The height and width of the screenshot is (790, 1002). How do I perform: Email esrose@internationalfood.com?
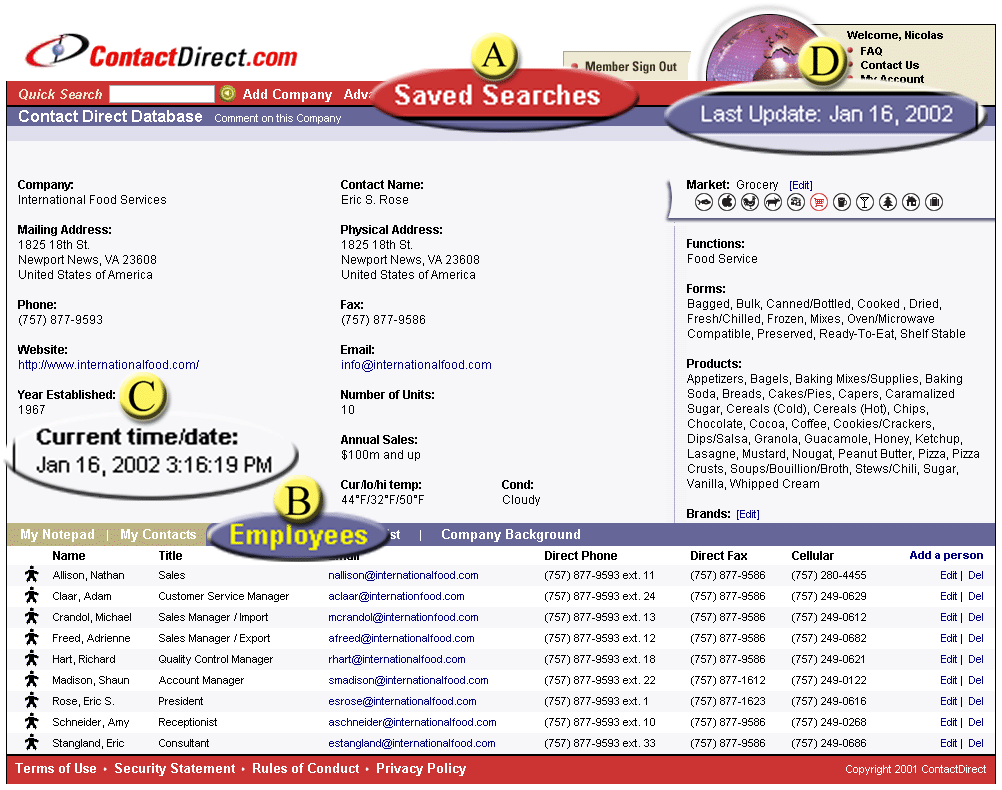pyautogui.click(x=402, y=701)
